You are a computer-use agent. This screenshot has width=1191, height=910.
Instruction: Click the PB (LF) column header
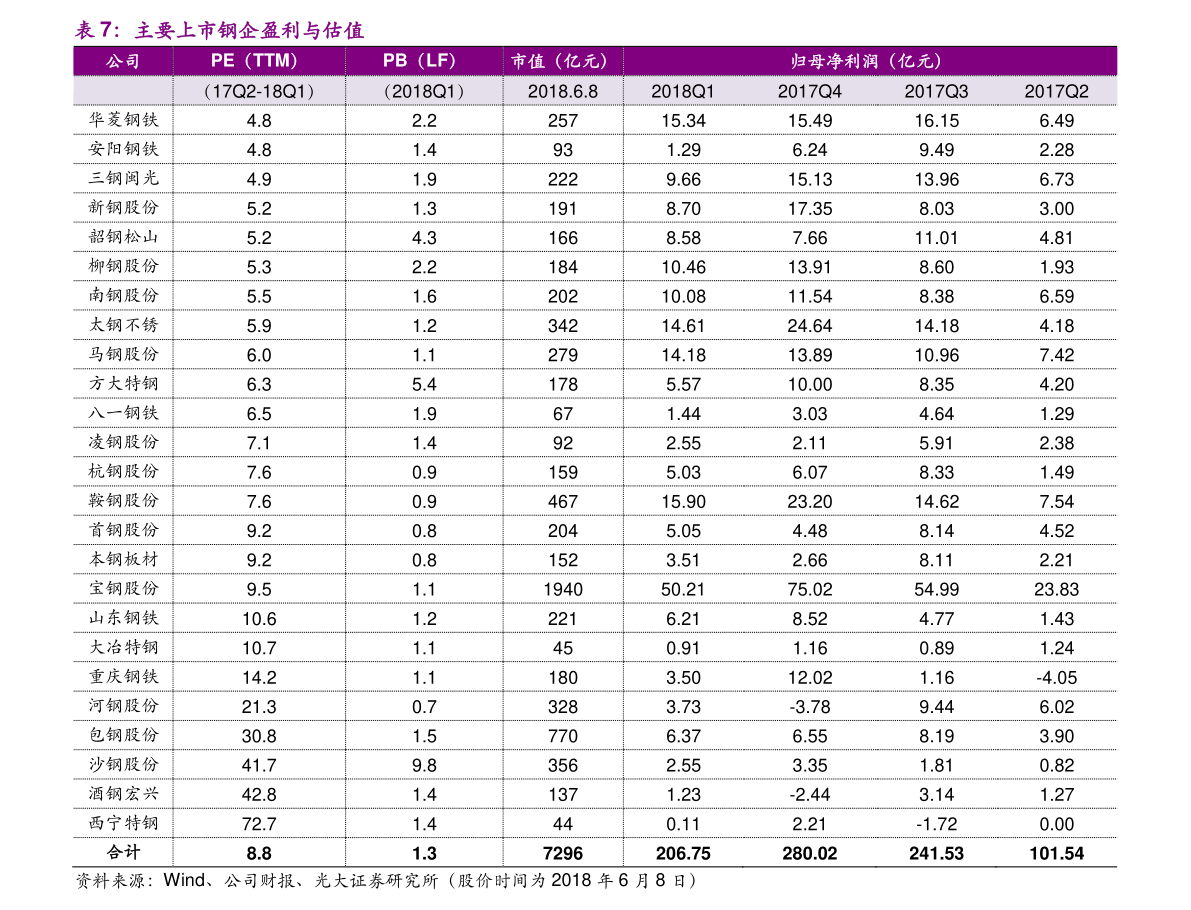[424, 61]
